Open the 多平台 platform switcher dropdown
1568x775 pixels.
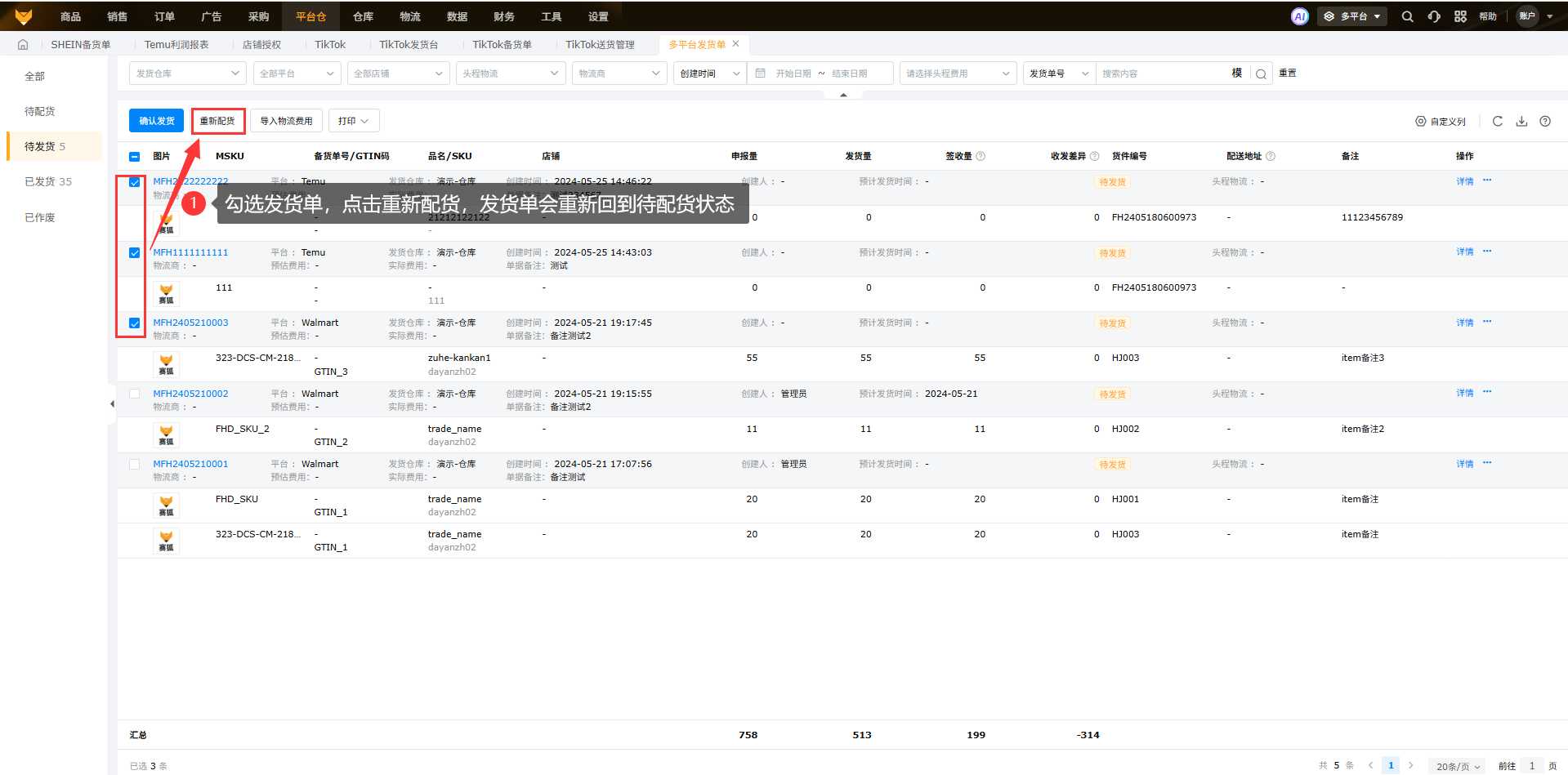tap(1351, 16)
